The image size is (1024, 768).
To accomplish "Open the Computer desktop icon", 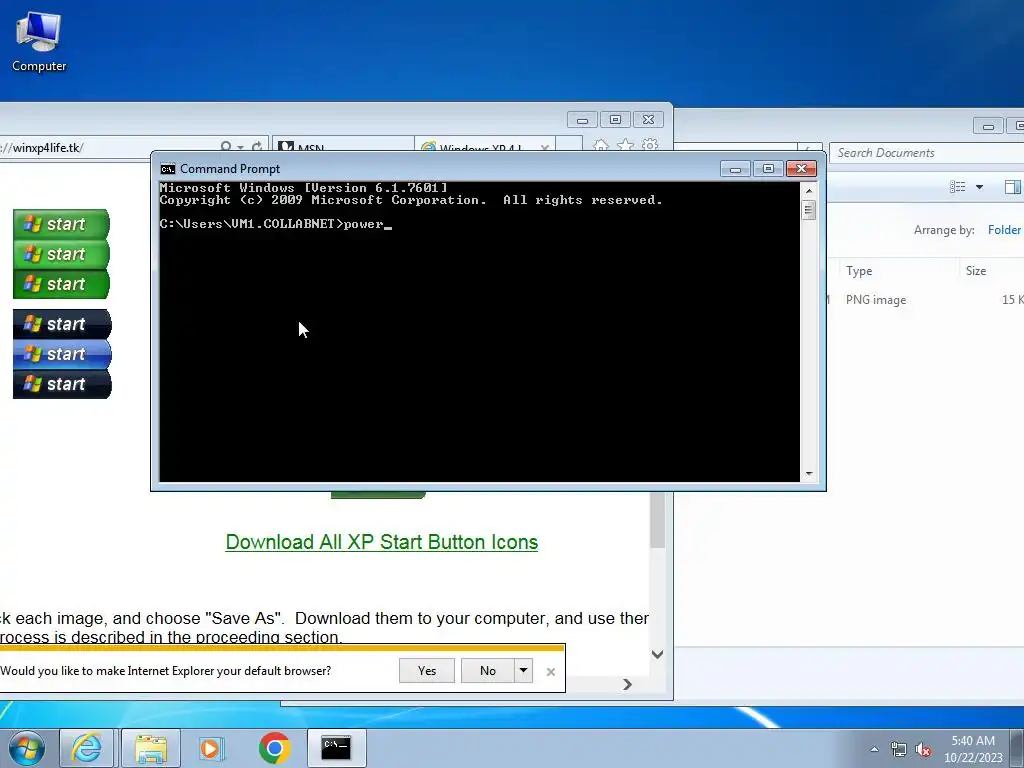I will click(39, 41).
